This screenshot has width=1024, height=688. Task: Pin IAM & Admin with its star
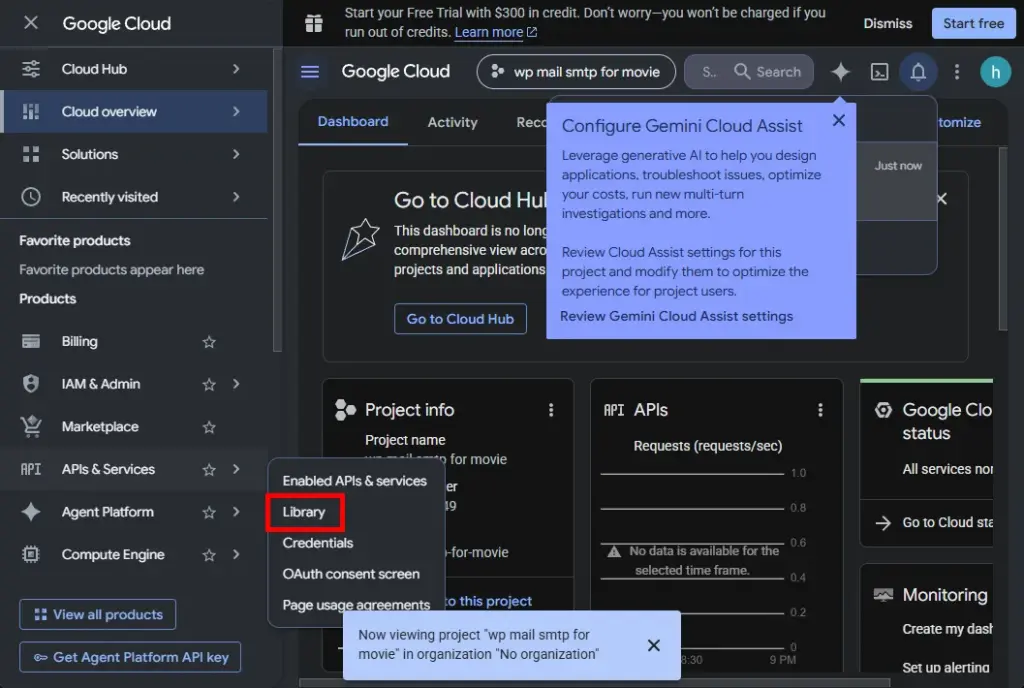[209, 384]
